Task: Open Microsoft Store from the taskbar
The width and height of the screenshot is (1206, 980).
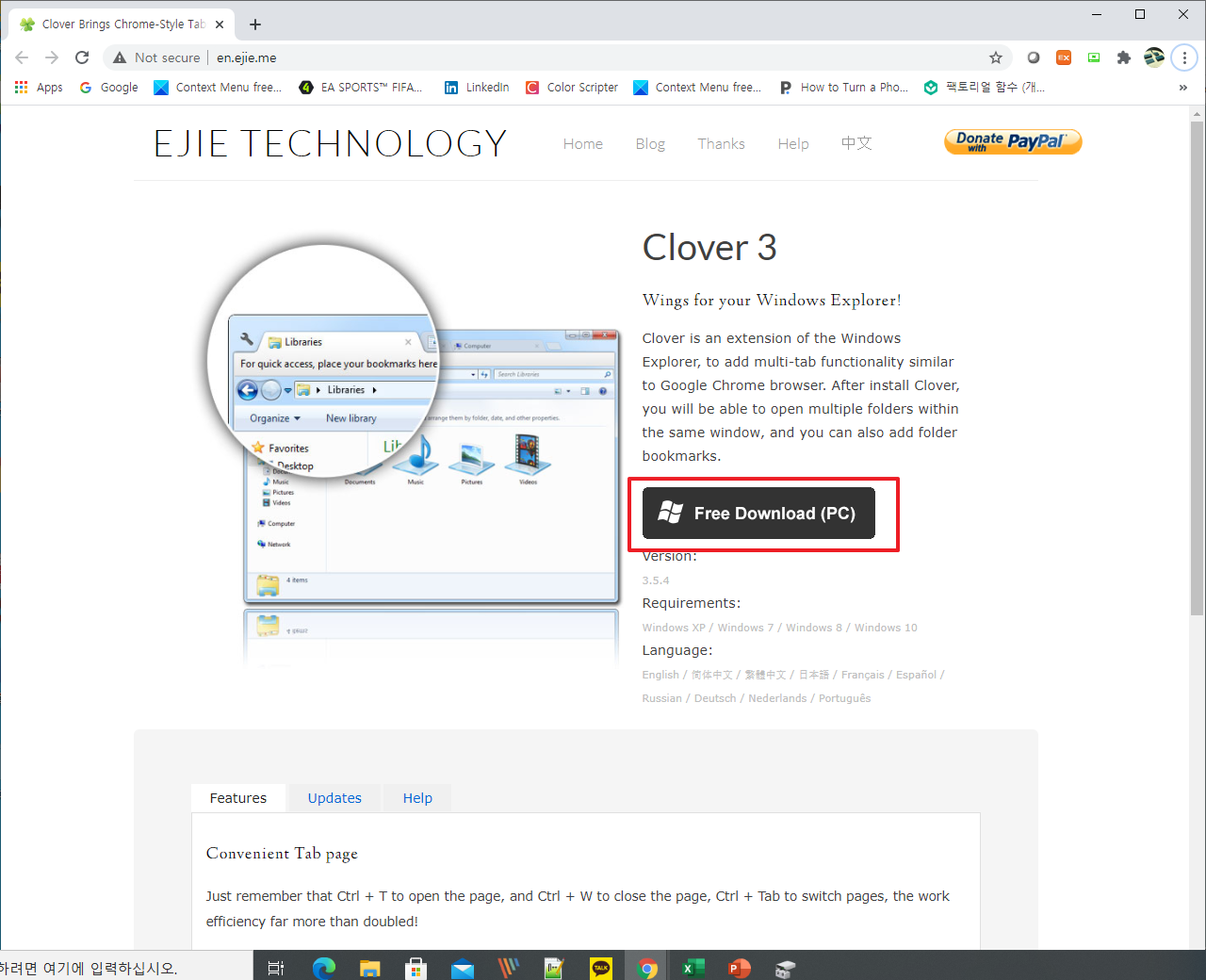Action: 416,968
